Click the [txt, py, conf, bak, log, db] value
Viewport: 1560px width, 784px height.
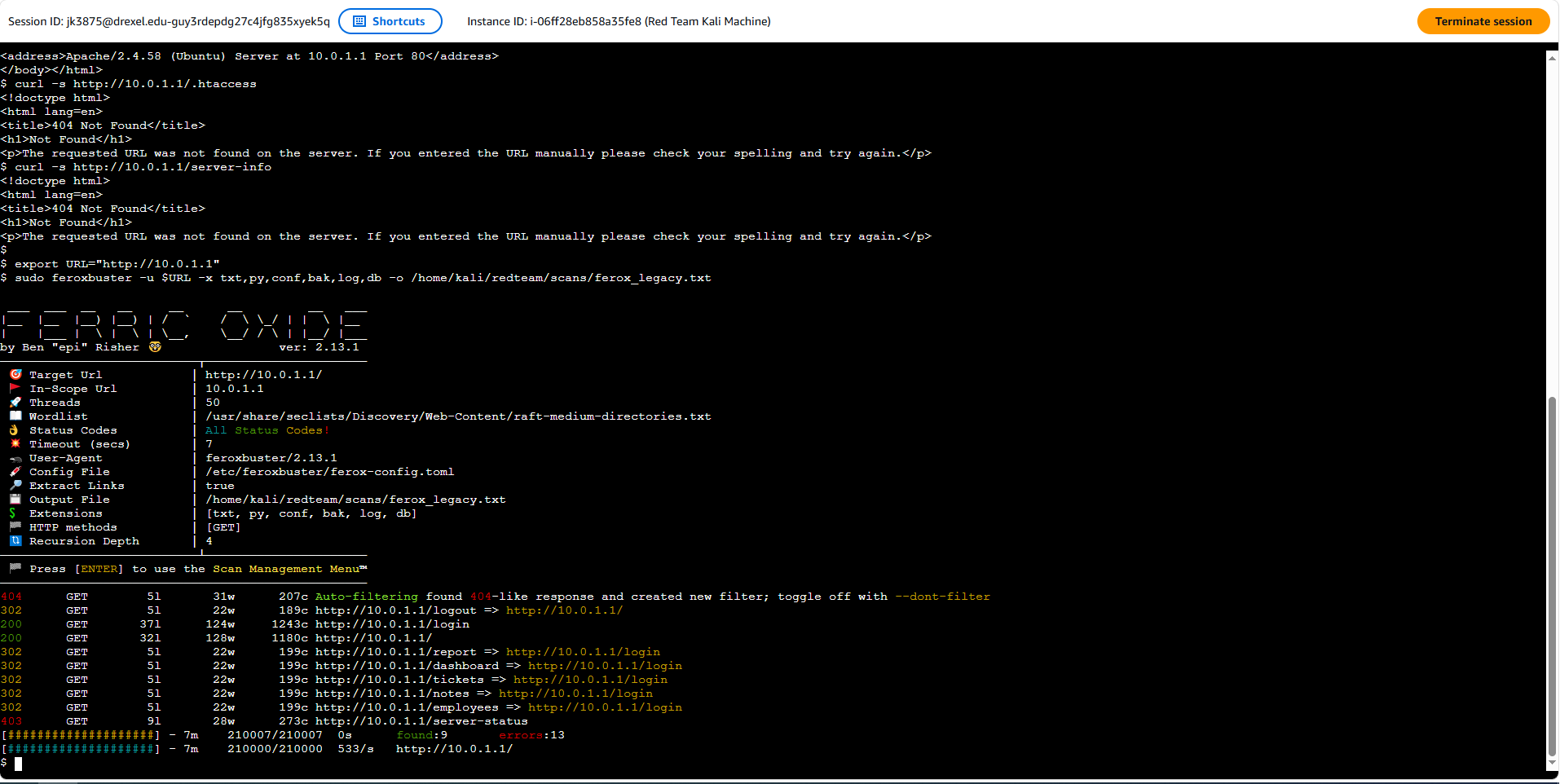(311, 513)
